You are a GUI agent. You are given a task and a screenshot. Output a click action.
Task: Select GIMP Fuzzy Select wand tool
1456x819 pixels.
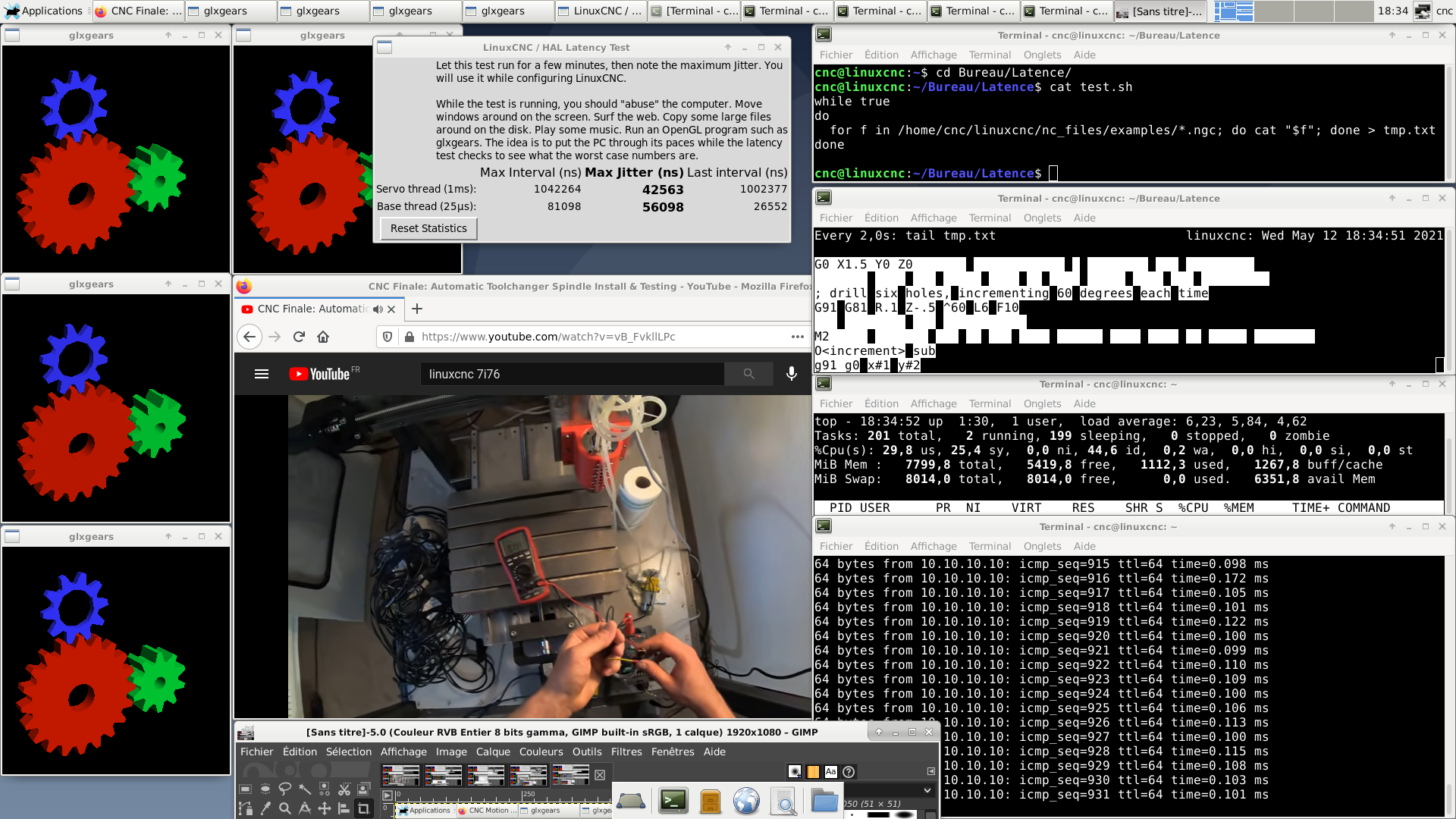tap(305, 789)
